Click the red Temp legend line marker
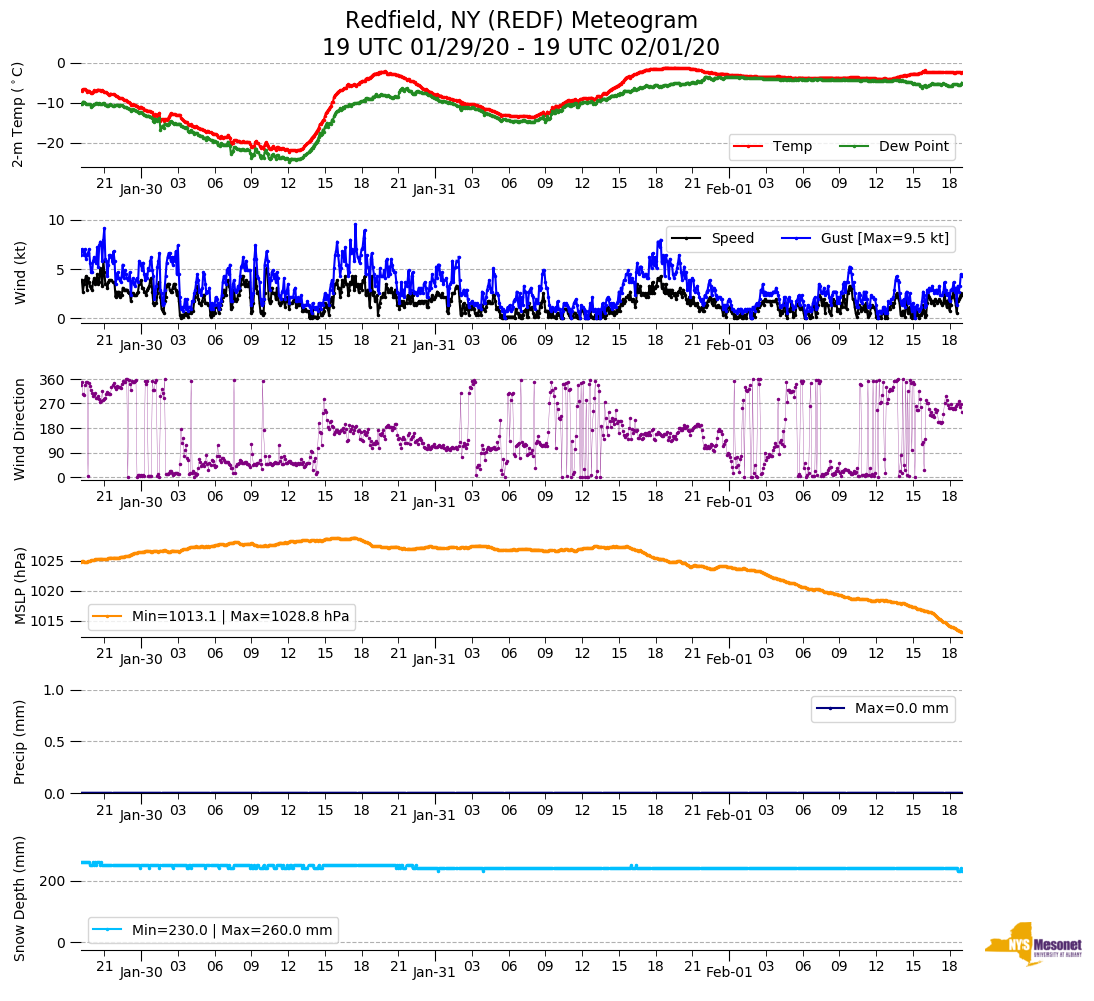The height and width of the screenshot is (1001, 1094). (x=747, y=147)
